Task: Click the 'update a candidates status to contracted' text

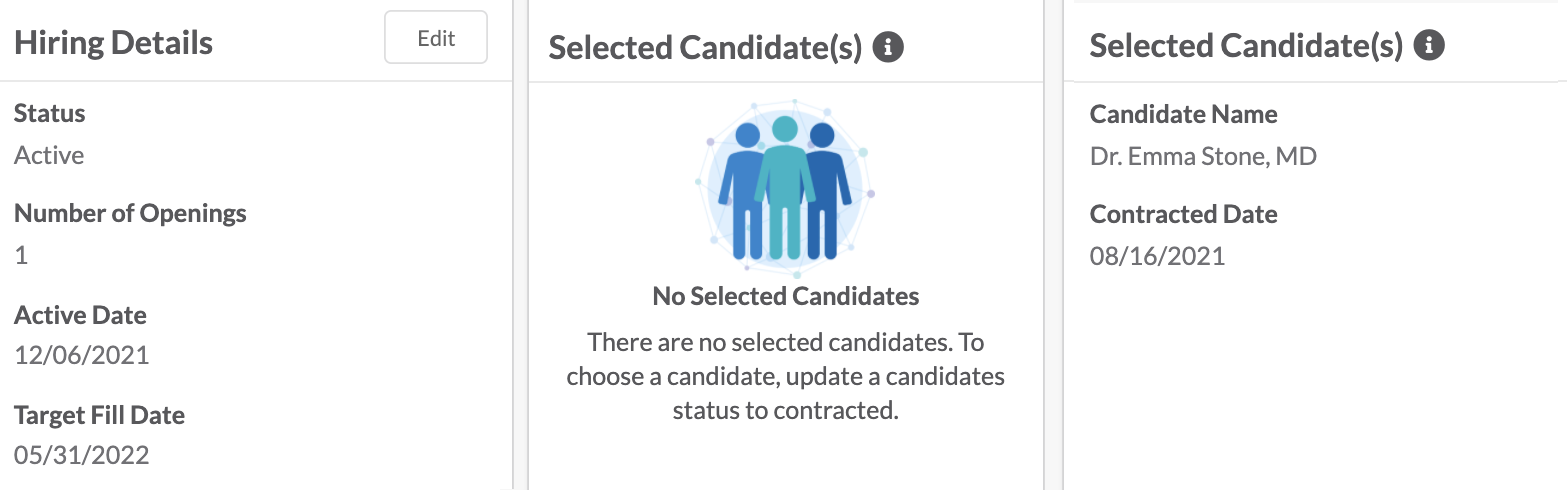Action: 837,394
